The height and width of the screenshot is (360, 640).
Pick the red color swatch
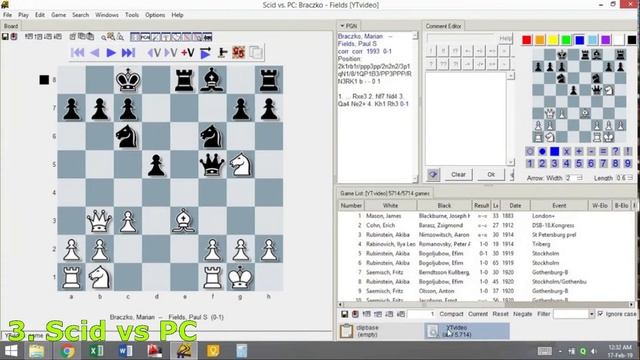coord(527,40)
